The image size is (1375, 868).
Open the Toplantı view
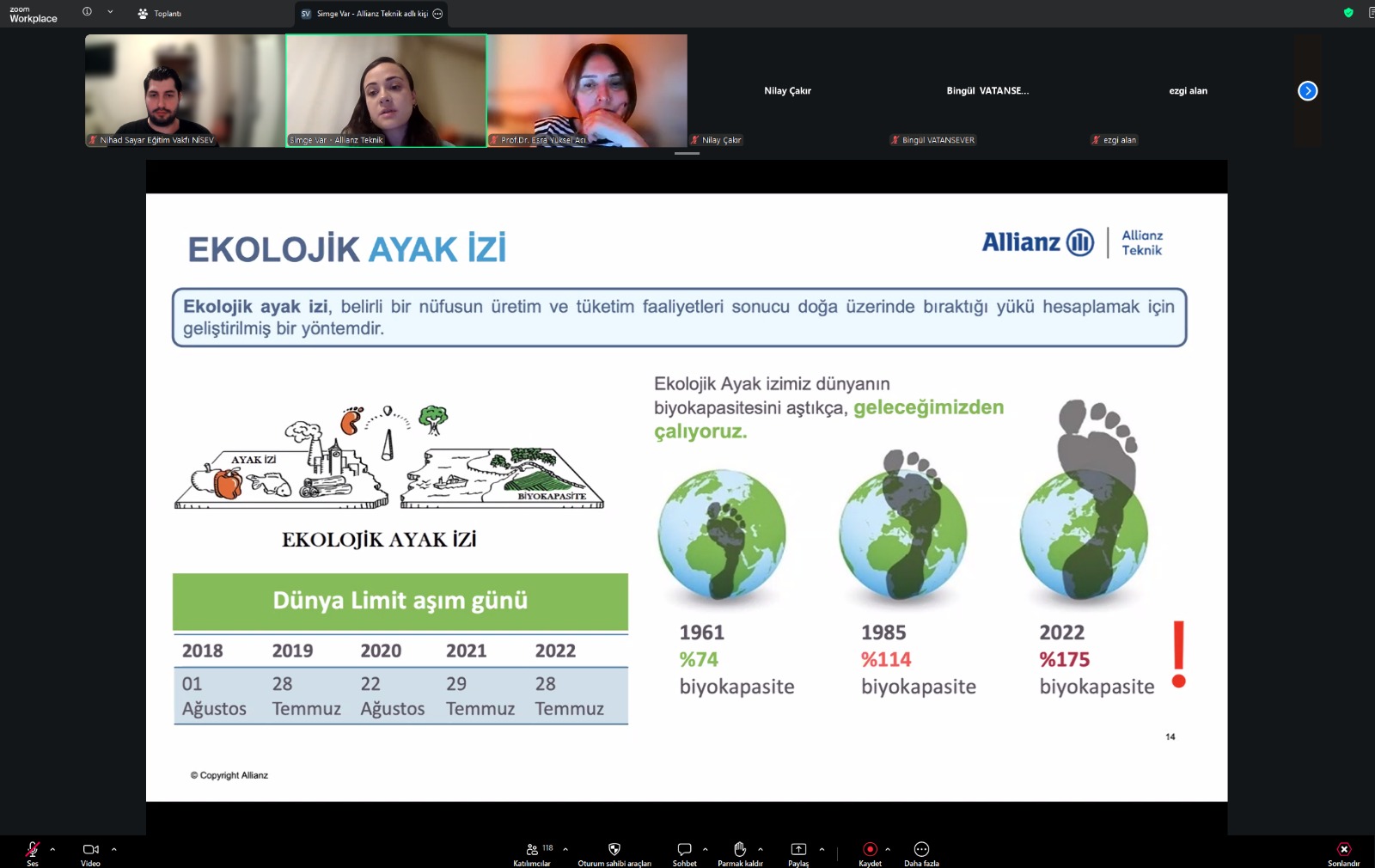click(x=160, y=14)
